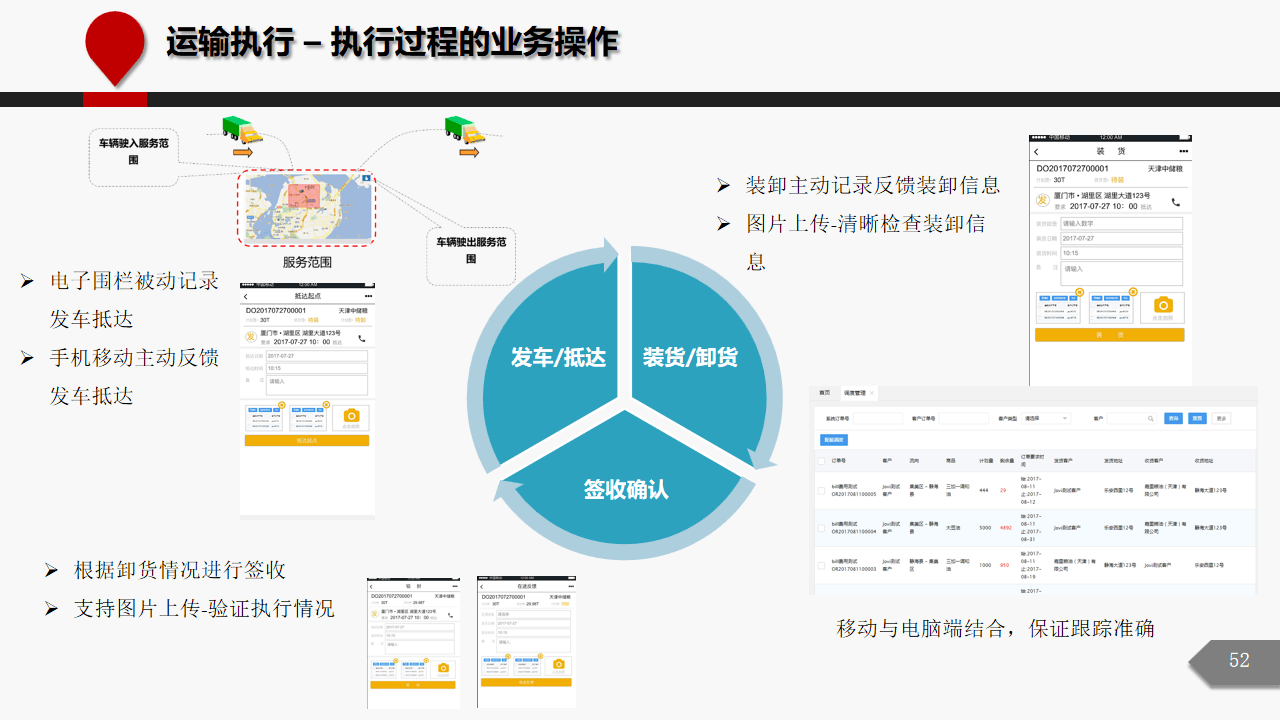Click the 更多 button in filter bar

(1221, 418)
